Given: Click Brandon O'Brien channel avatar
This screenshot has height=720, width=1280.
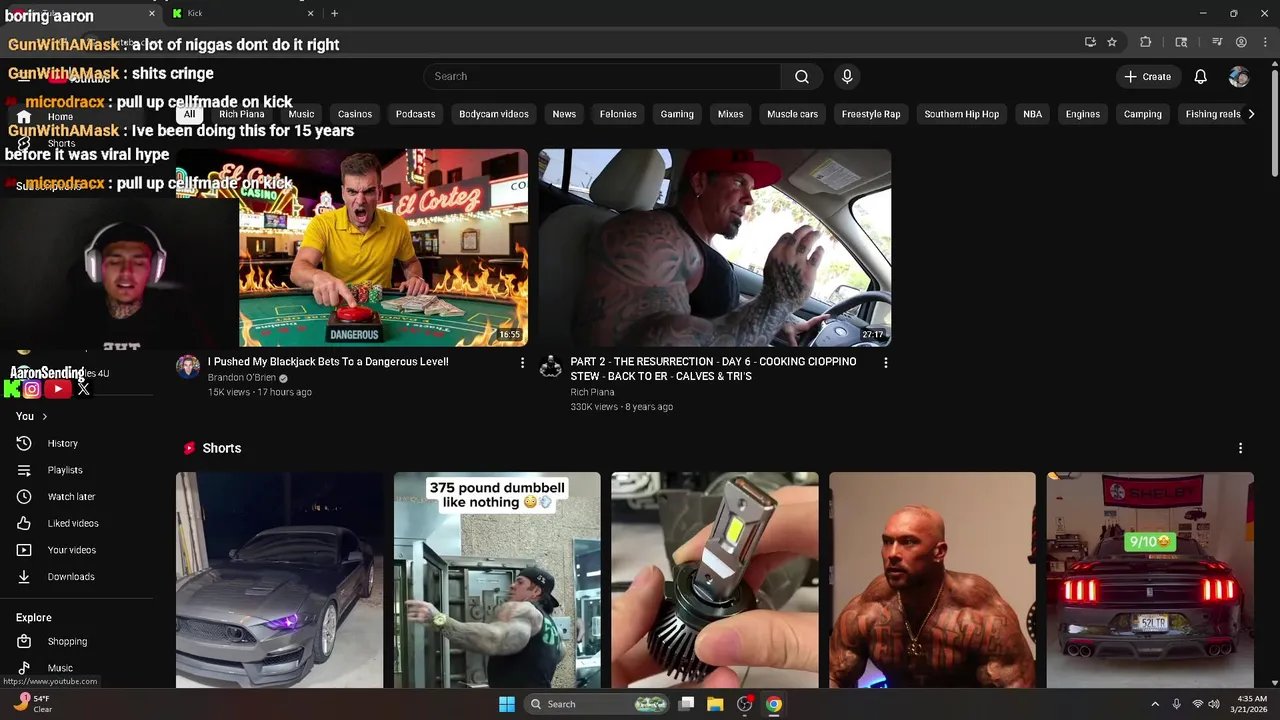Looking at the screenshot, I should (x=188, y=366).
